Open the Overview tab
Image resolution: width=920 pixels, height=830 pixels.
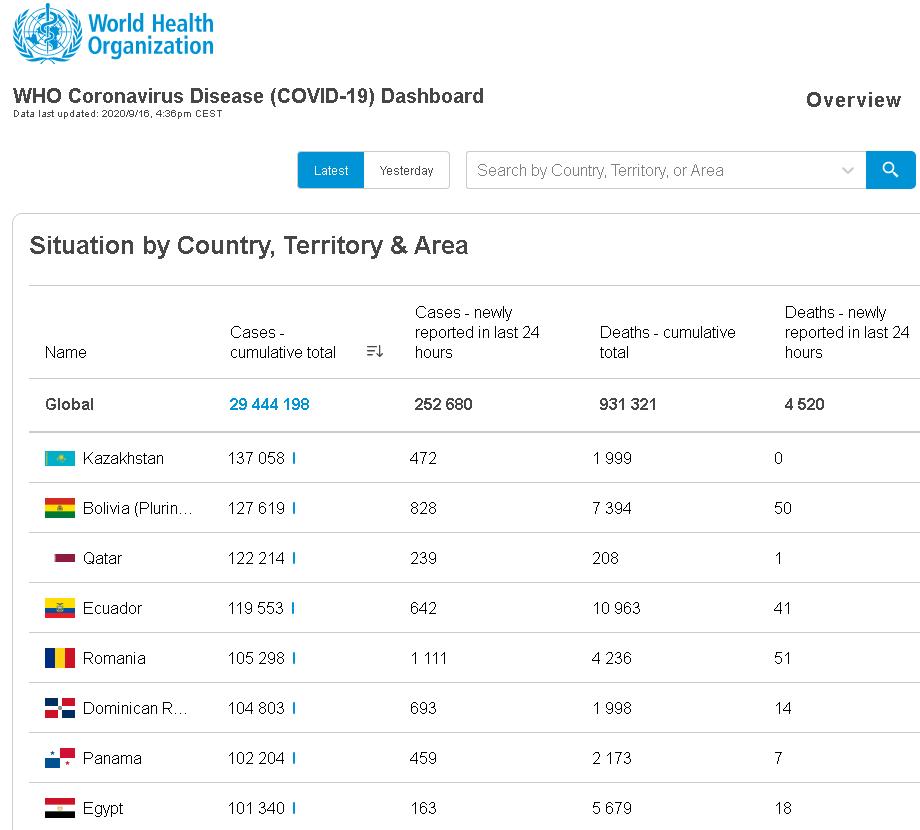click(853, 100)
